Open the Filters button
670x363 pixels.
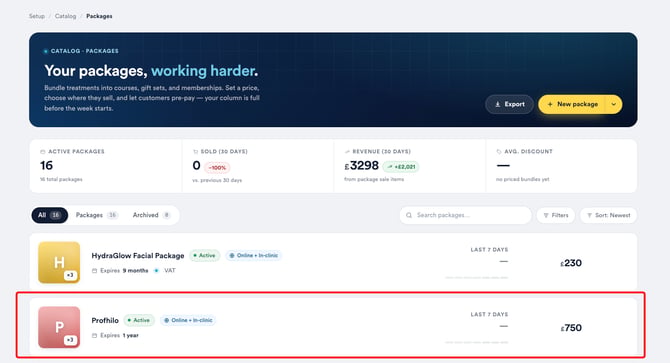click(556, 215)
